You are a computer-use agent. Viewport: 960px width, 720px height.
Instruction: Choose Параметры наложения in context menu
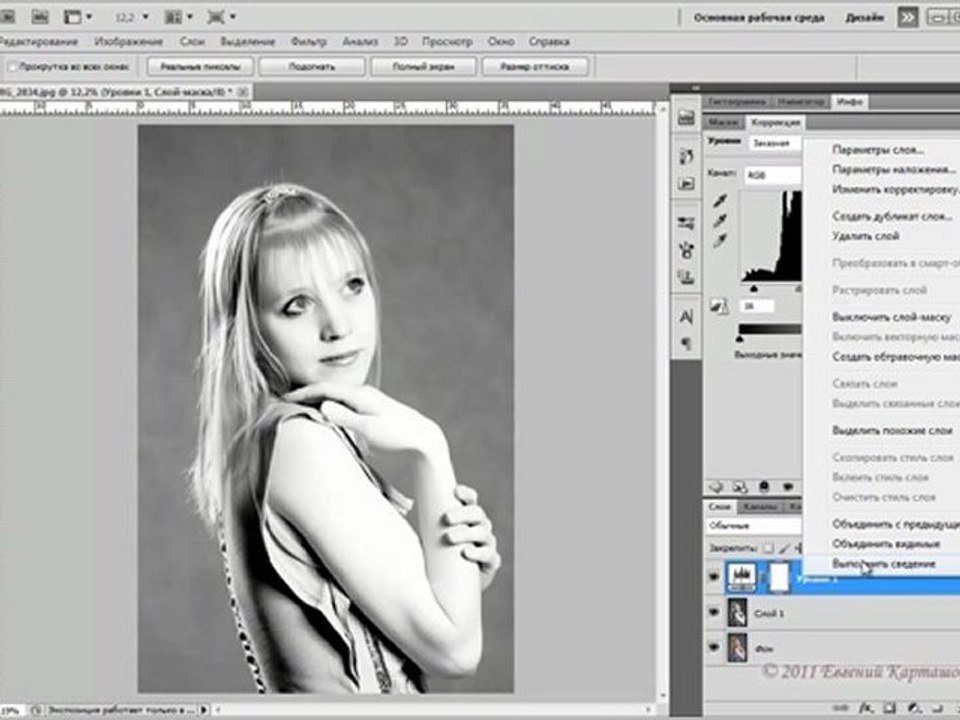pyautogui.click(x=894, y=169)
